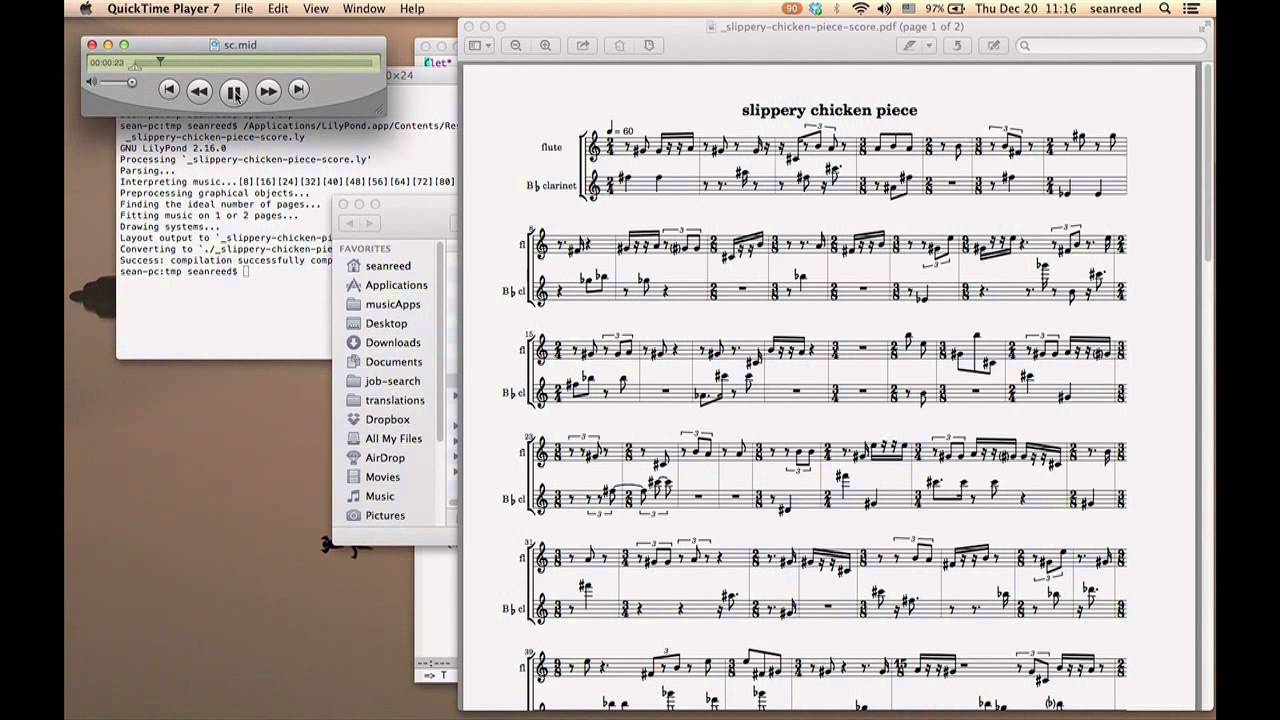
Task: Click the Bluetooth icon in menu bar
Action: 837,8
